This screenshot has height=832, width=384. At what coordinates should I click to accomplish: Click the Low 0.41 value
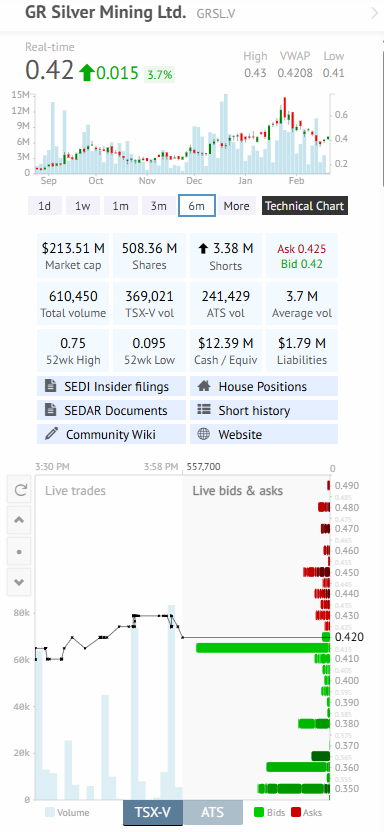click(334, 73)
